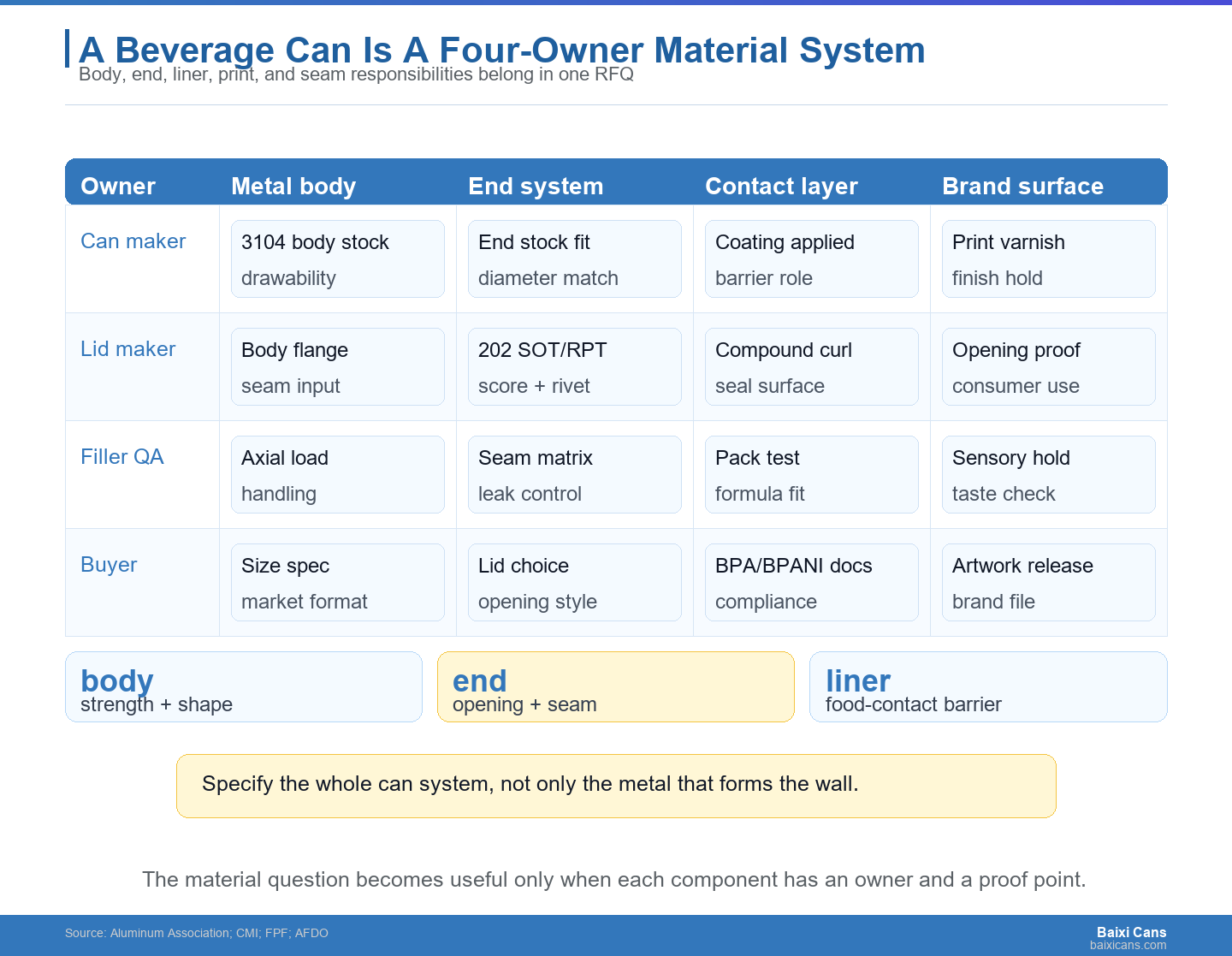Click the 'Lid choice' cell

(575, 583)
